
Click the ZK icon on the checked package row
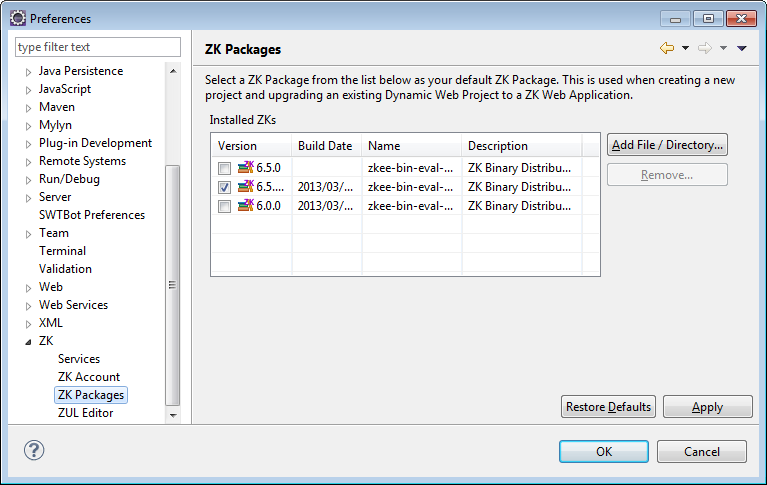pyautogui.click(x=246, y=186)
